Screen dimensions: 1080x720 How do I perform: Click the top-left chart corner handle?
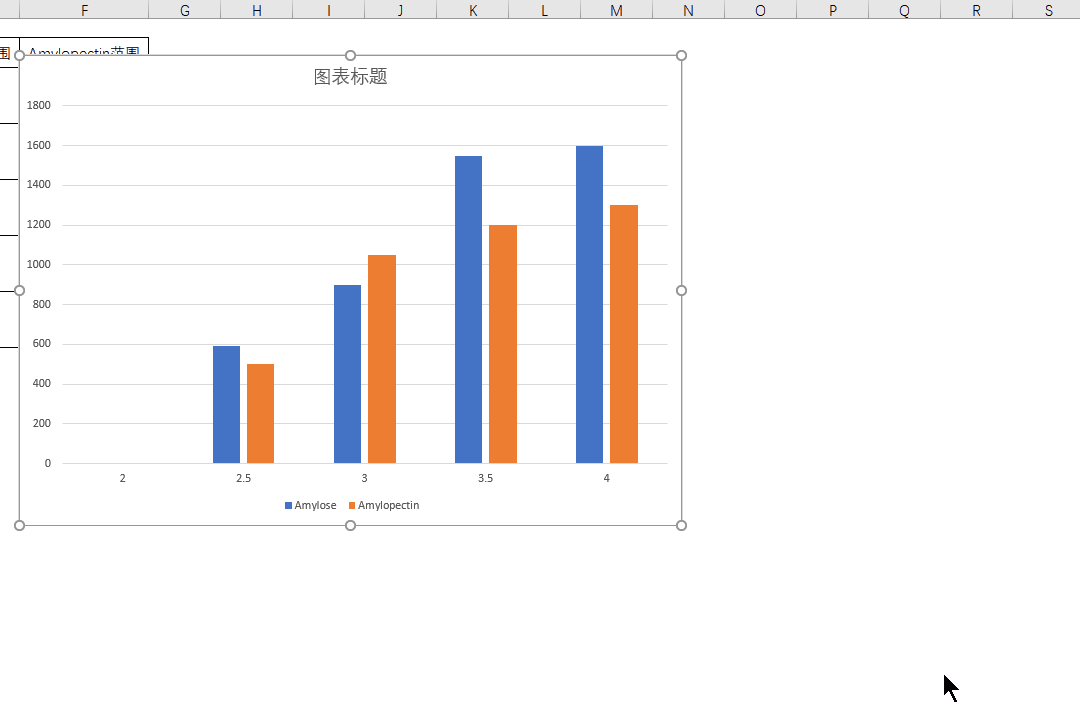click(19, 55)
